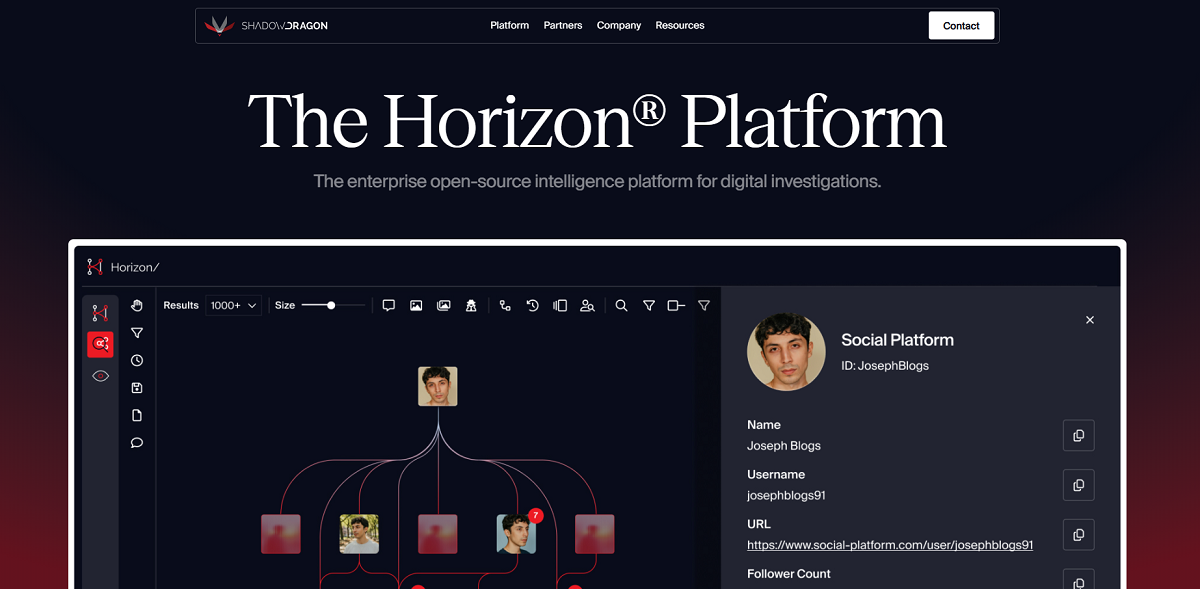Image resolution: width=1200 pixels, height=589 pixels.
Task: Toggle the eye visibility icon in sidebar
Action: tap(100, 376)
